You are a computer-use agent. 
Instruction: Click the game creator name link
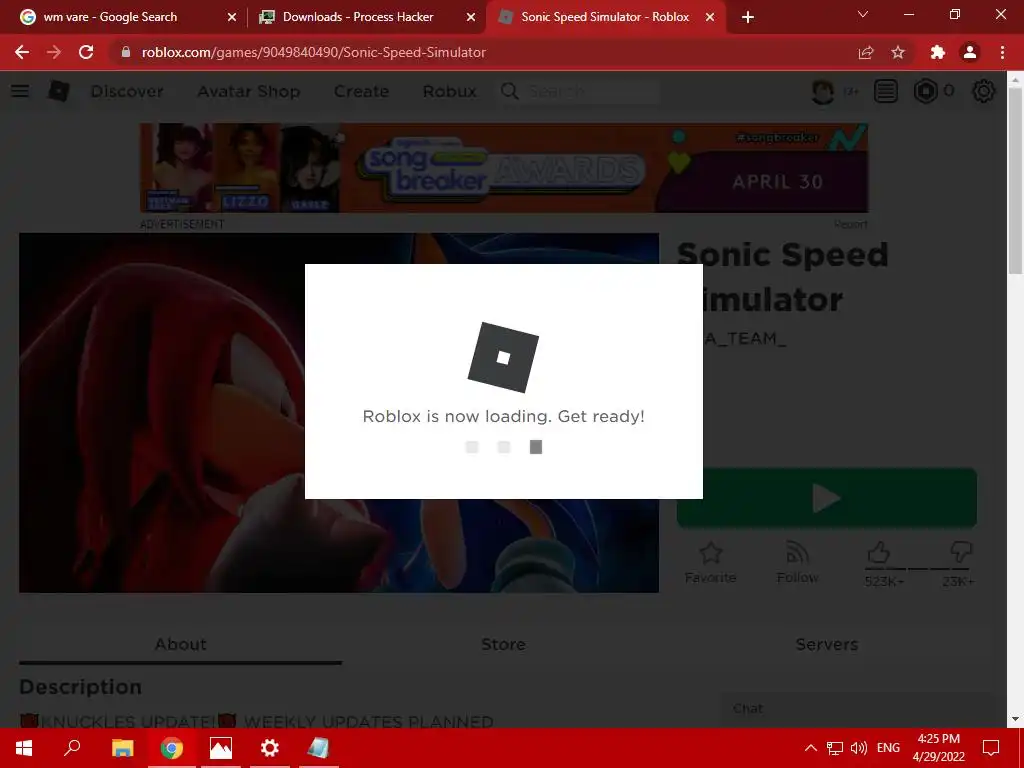(x=745, y=338)
